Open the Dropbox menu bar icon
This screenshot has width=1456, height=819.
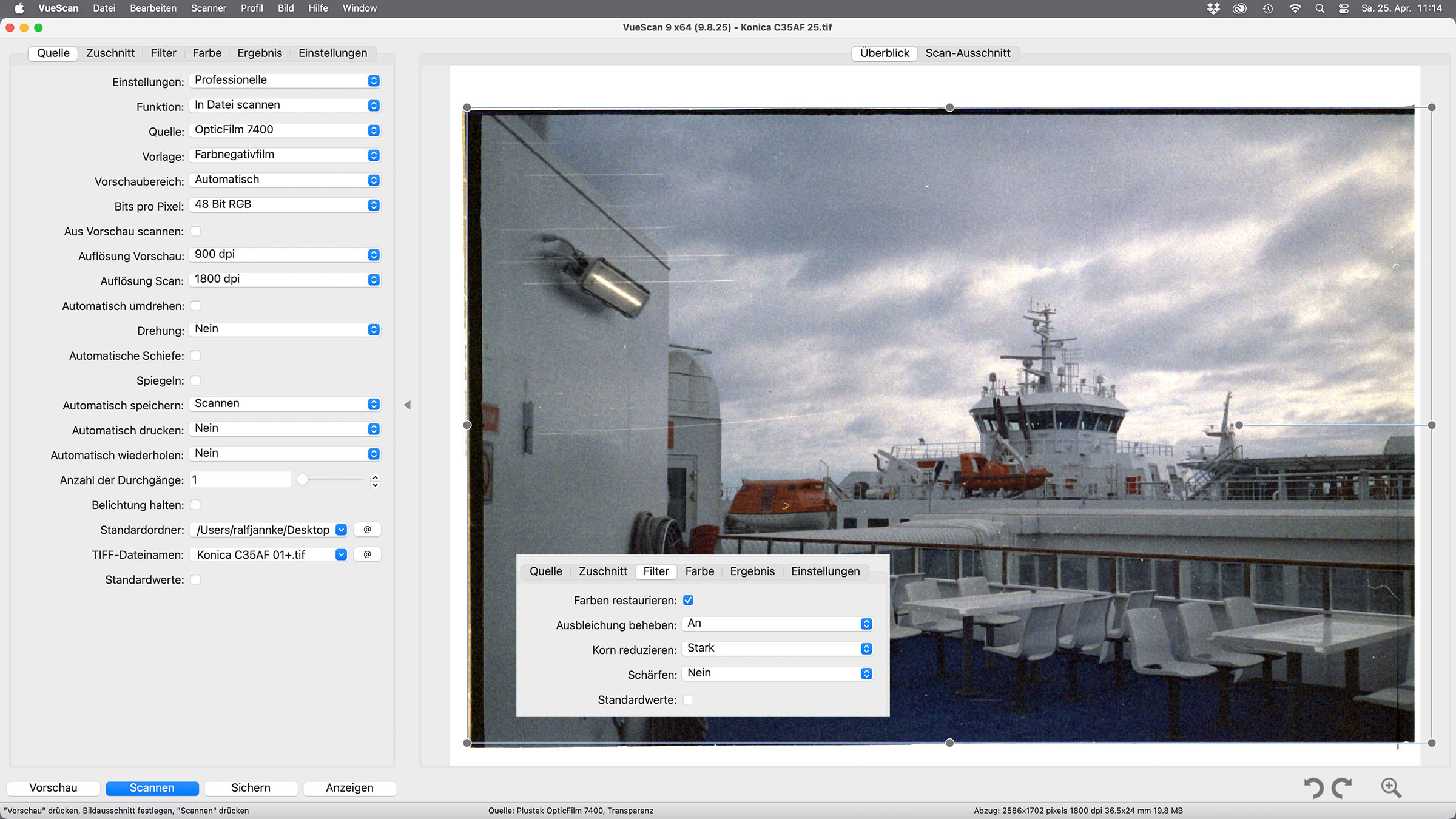click(x=1213, y=8)
